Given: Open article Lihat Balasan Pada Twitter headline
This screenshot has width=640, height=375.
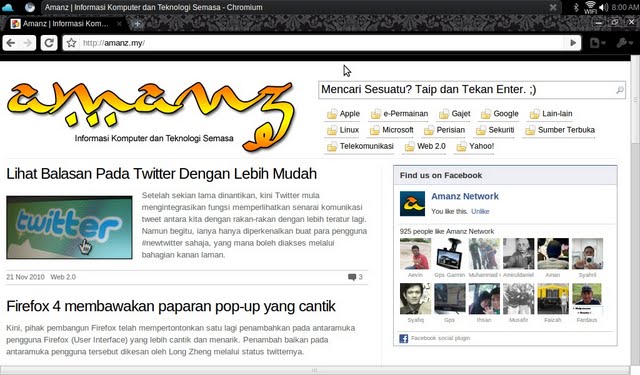Looking at the screenshot, I should pyautogui.click(x=162, y=174).
